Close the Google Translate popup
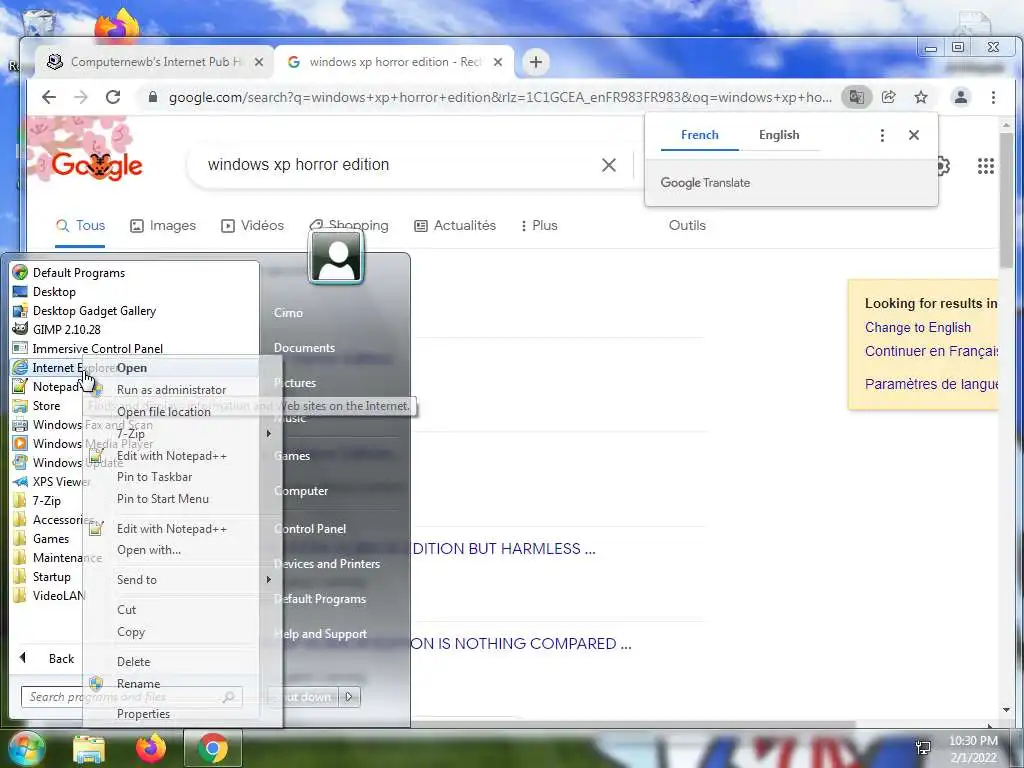This screenshot has height=768, width=1024. 914,135
